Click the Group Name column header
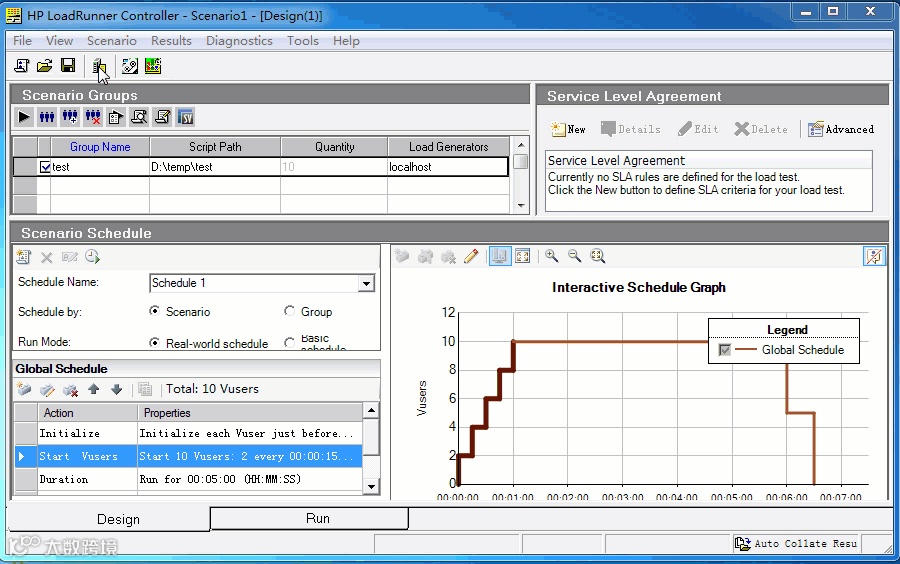Viewport: 900px width, 564px height. [x=100, y=147]
